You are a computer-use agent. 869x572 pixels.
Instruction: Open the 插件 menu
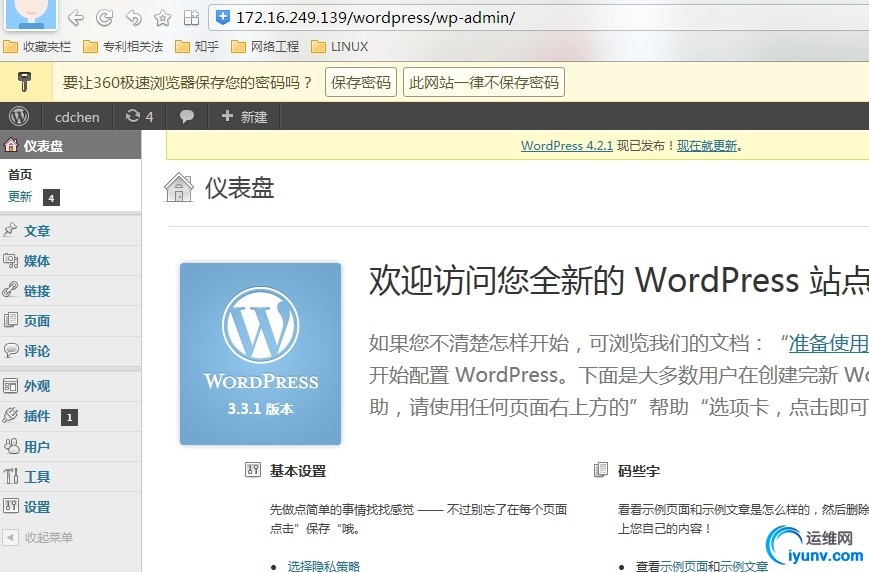37,416
